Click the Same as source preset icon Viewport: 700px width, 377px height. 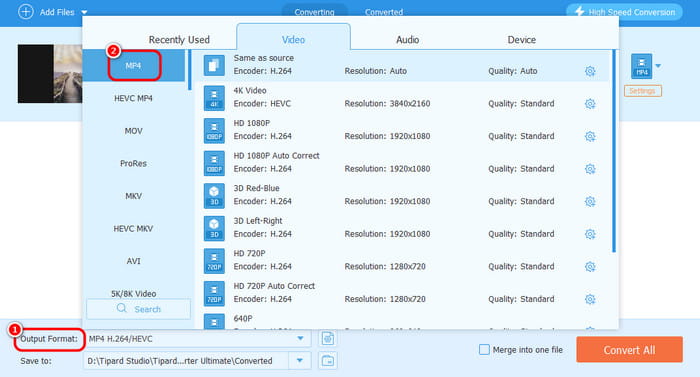(x=214, y=65)
